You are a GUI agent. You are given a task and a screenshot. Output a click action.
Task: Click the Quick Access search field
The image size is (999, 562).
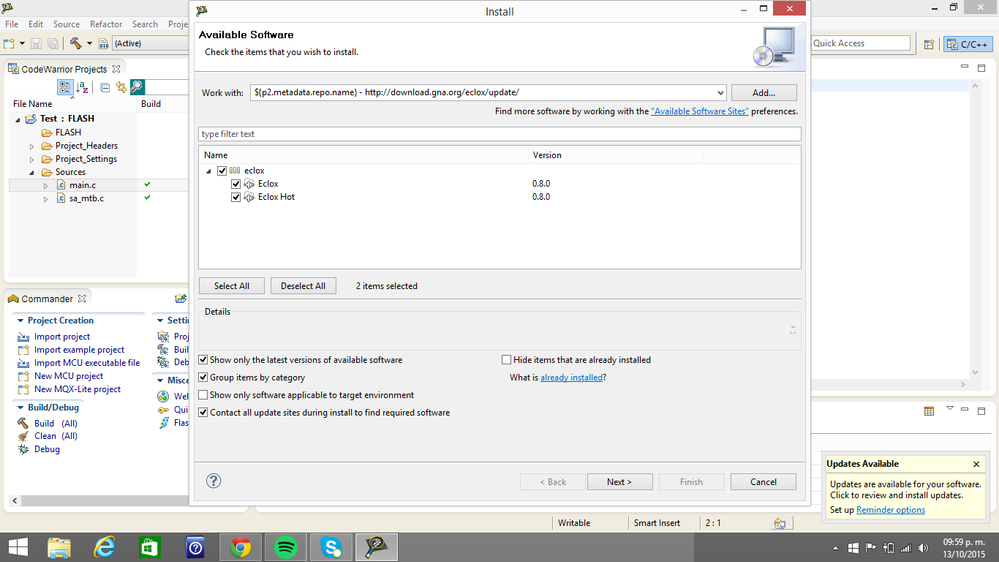pyautogui.click(x=861, y=43)
